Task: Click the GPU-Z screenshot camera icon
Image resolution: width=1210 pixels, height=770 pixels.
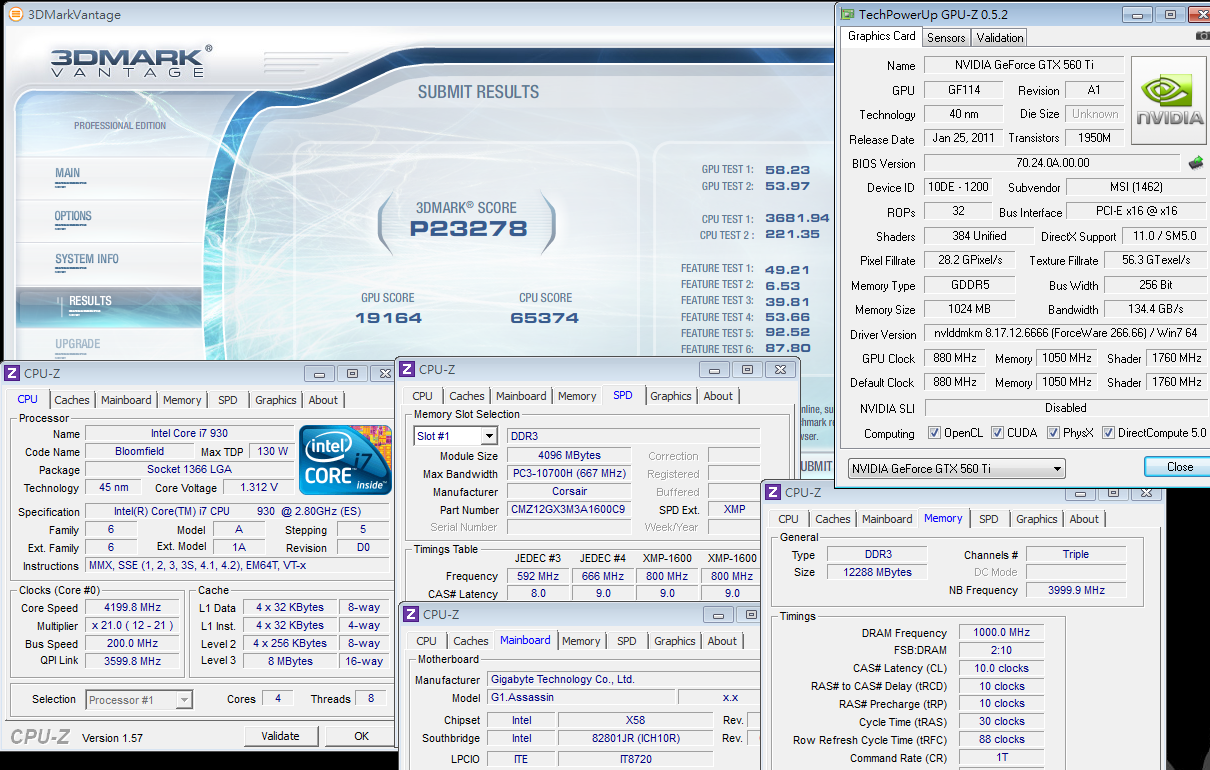Action: (x=1201, y=37)
